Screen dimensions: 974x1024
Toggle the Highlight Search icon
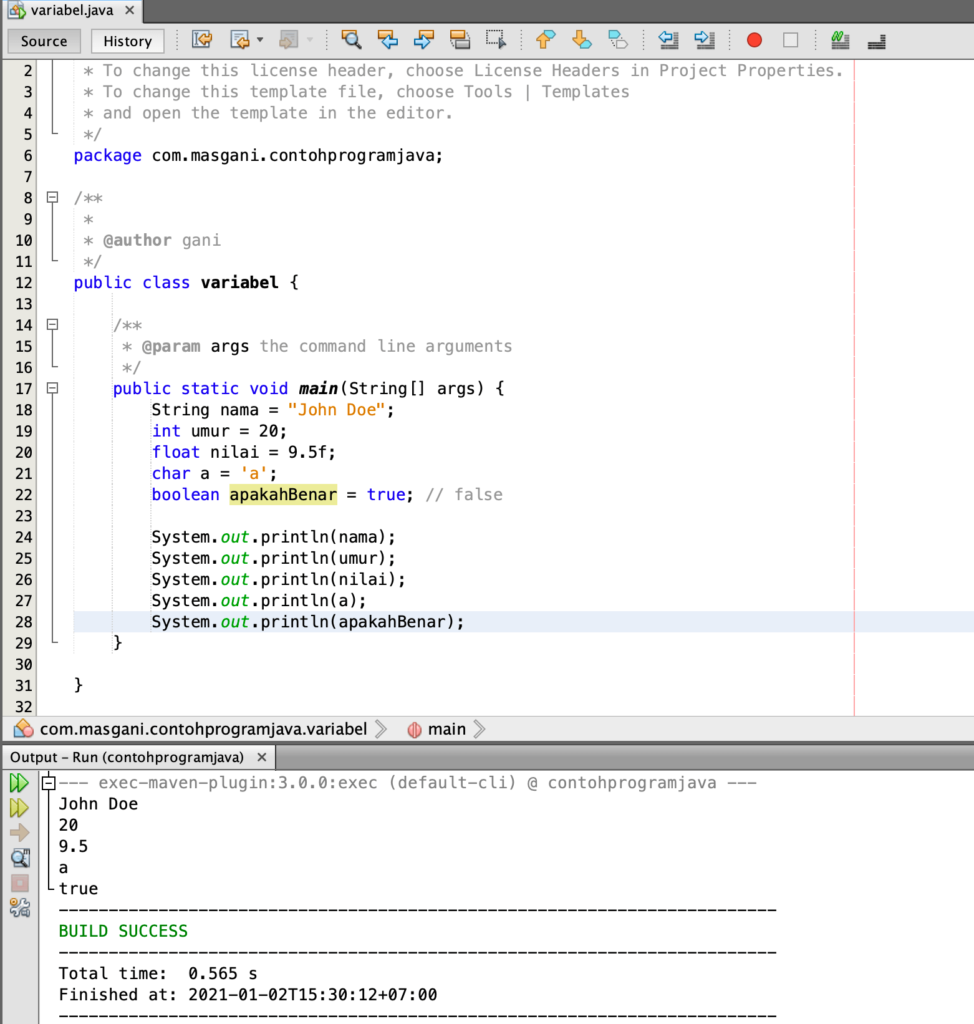click(x=460, y=40)
